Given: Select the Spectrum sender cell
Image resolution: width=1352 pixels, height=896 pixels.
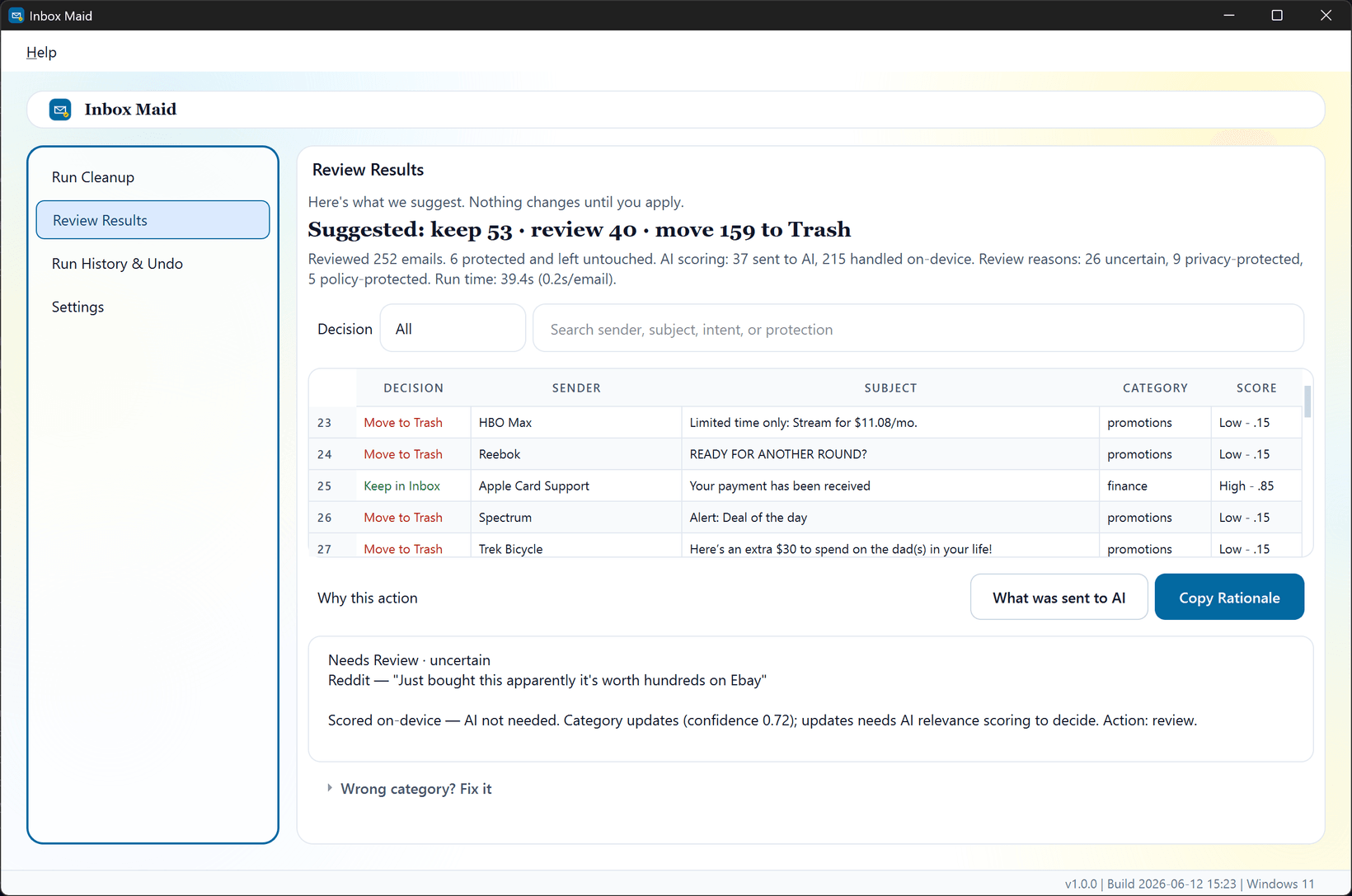Looking at the screenshot, I should [x=576, y=518].
